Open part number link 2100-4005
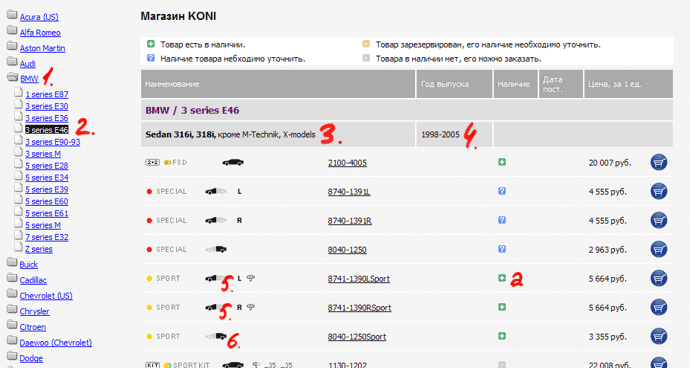This screenshot has width=690, height=368. pos(347,162)
